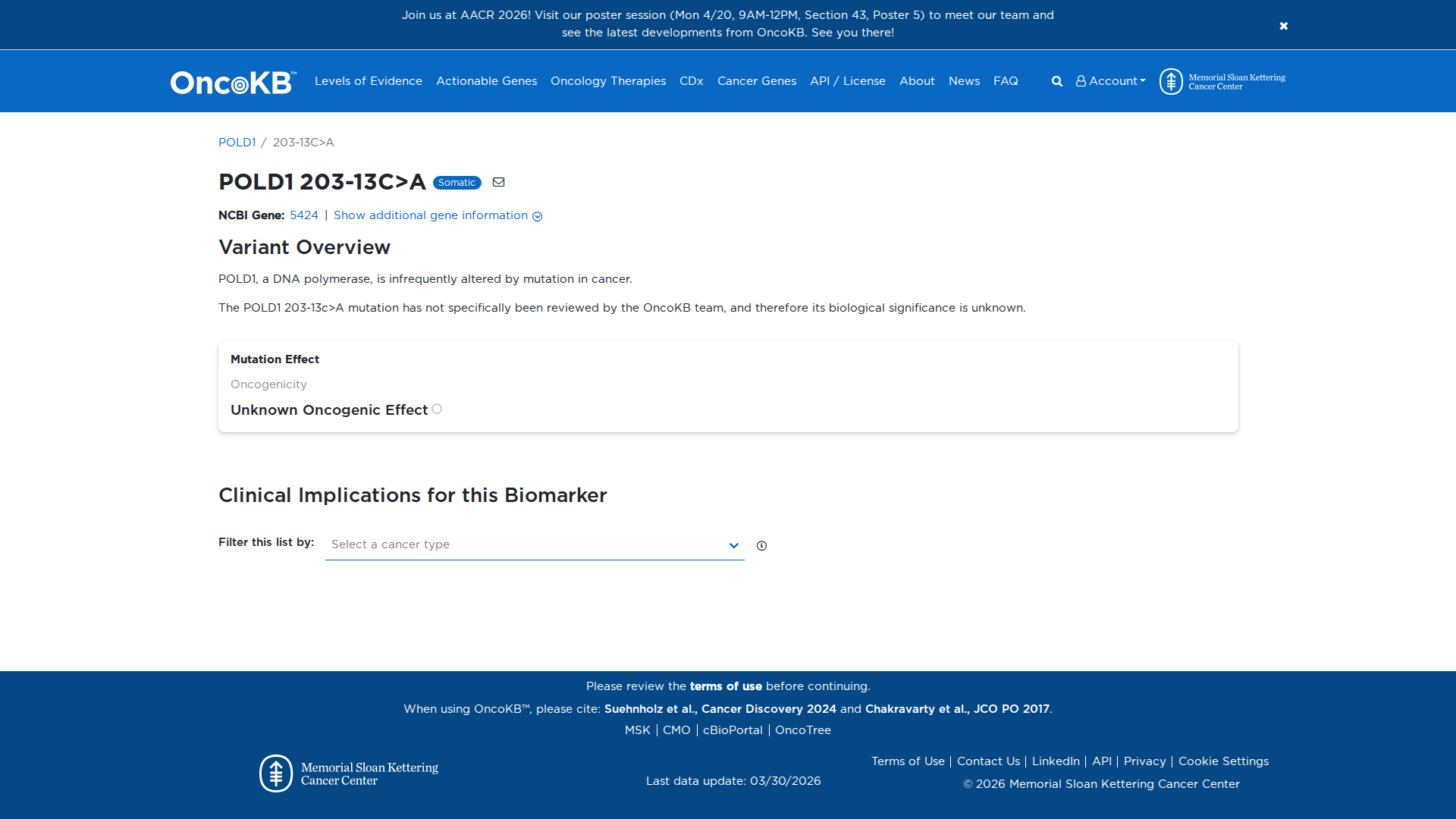Click the Somatic badge
This screenshot has width=1456, height=819.
click(457, 183)
